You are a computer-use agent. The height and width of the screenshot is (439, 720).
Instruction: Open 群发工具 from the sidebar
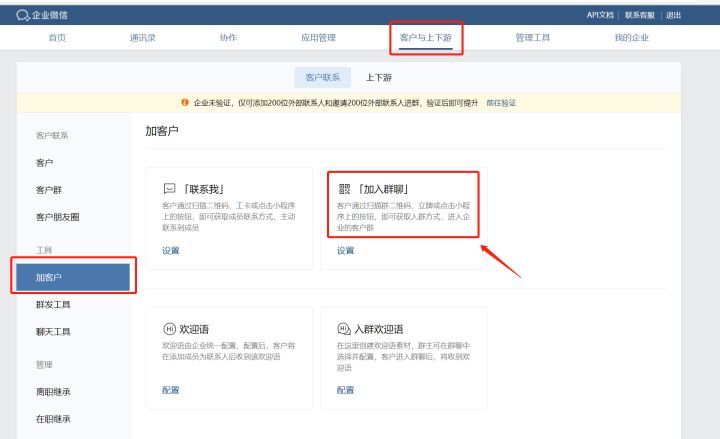53,304
